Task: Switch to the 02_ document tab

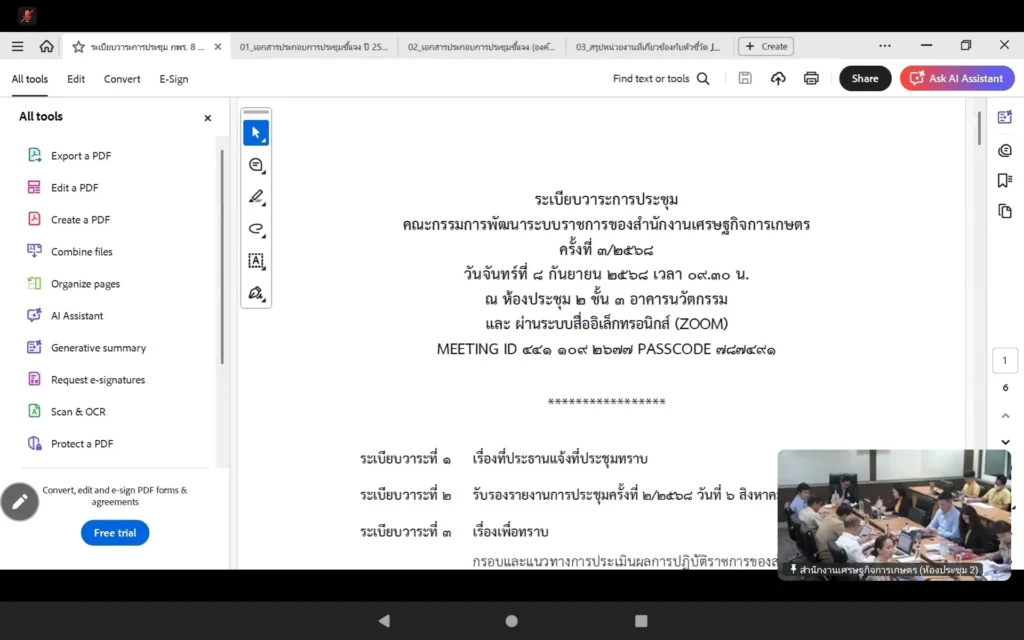Action: (481, 47)
